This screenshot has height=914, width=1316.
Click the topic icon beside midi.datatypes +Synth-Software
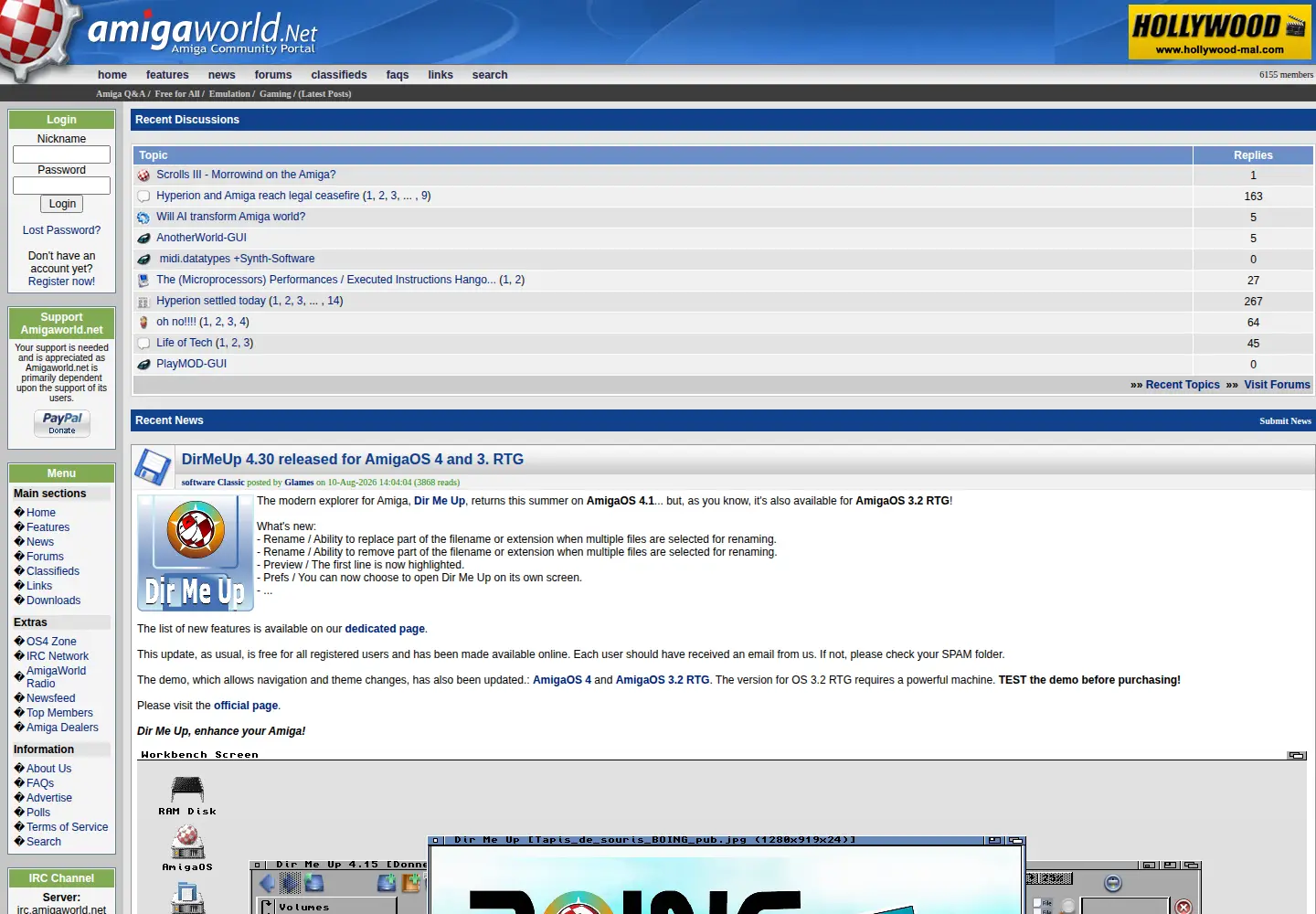[143, 260]
